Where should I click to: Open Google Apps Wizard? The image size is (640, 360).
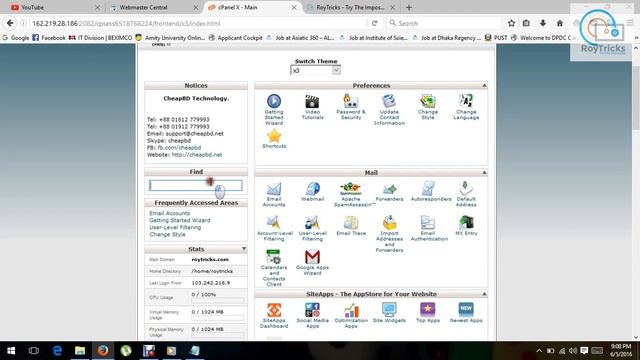(x=312, y=257)
